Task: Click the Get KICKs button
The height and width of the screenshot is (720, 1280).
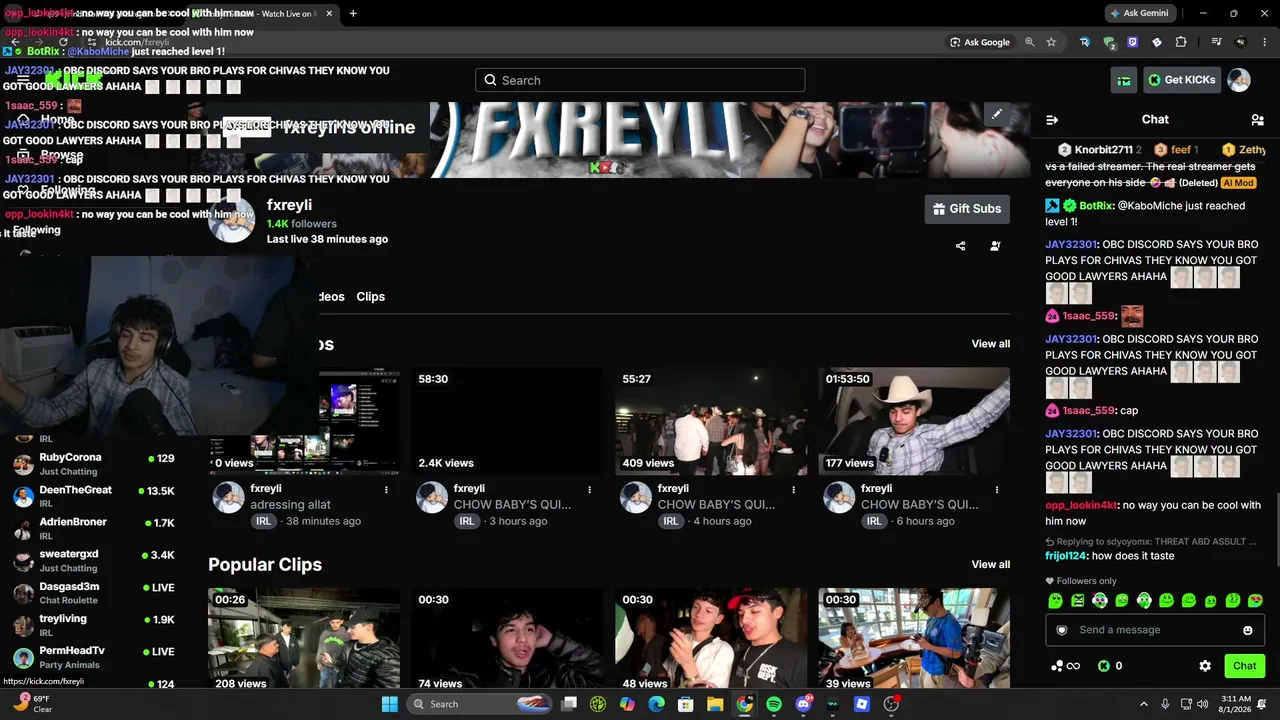Action: (x=1182, y=80)
